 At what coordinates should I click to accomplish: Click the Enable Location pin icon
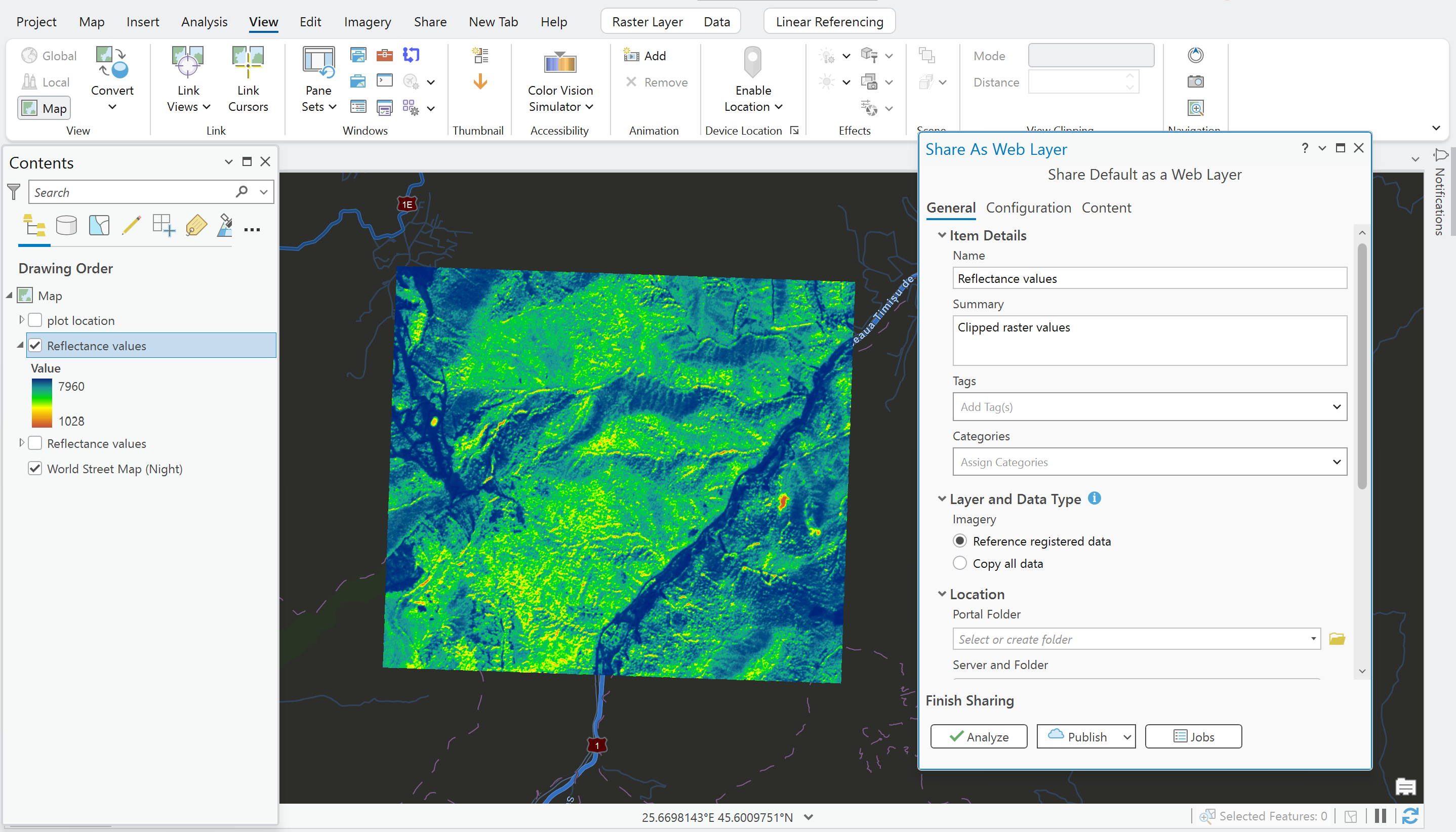point(752,62)
